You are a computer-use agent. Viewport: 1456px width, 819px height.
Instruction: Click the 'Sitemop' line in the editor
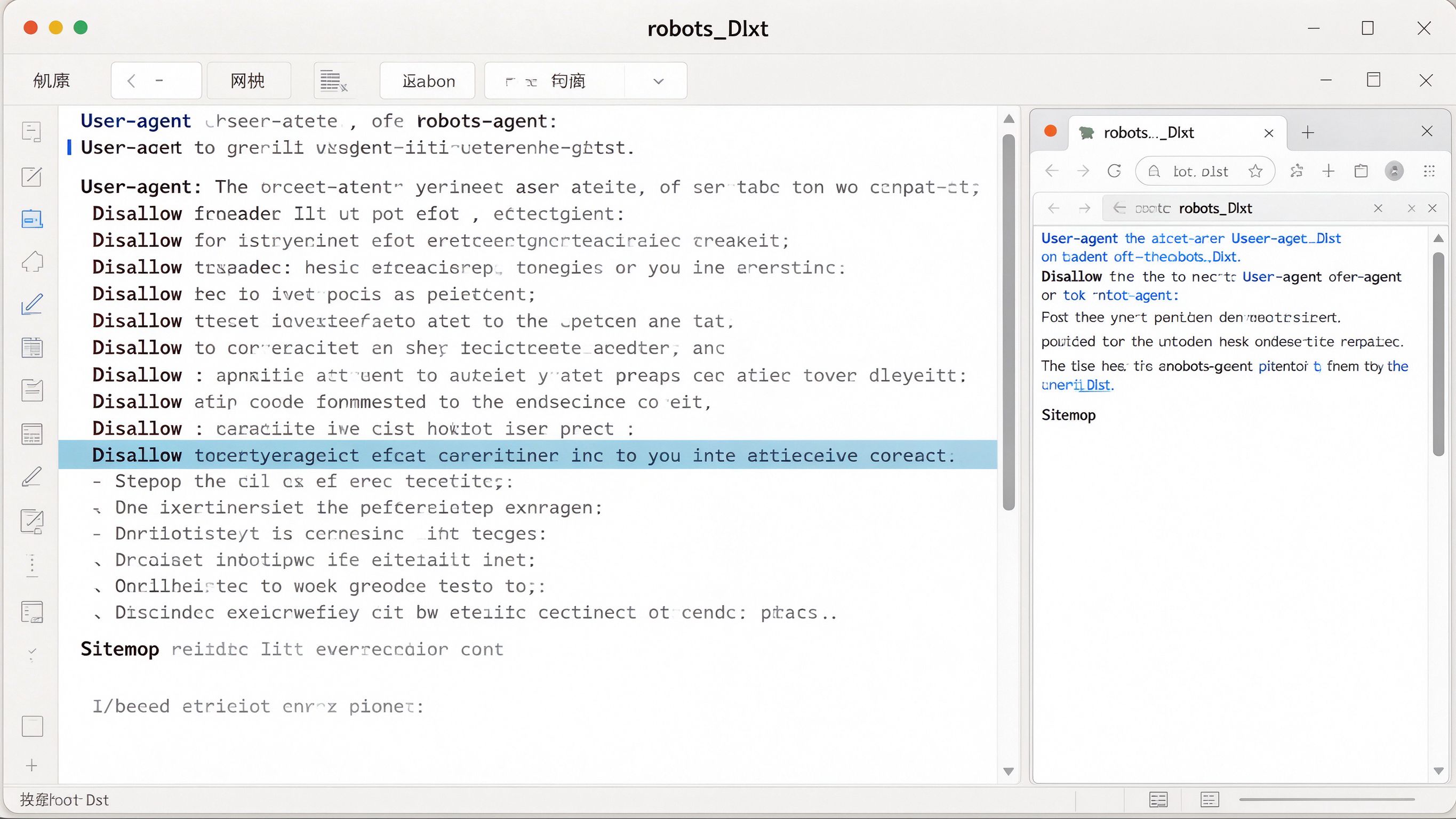pos(292,649)
